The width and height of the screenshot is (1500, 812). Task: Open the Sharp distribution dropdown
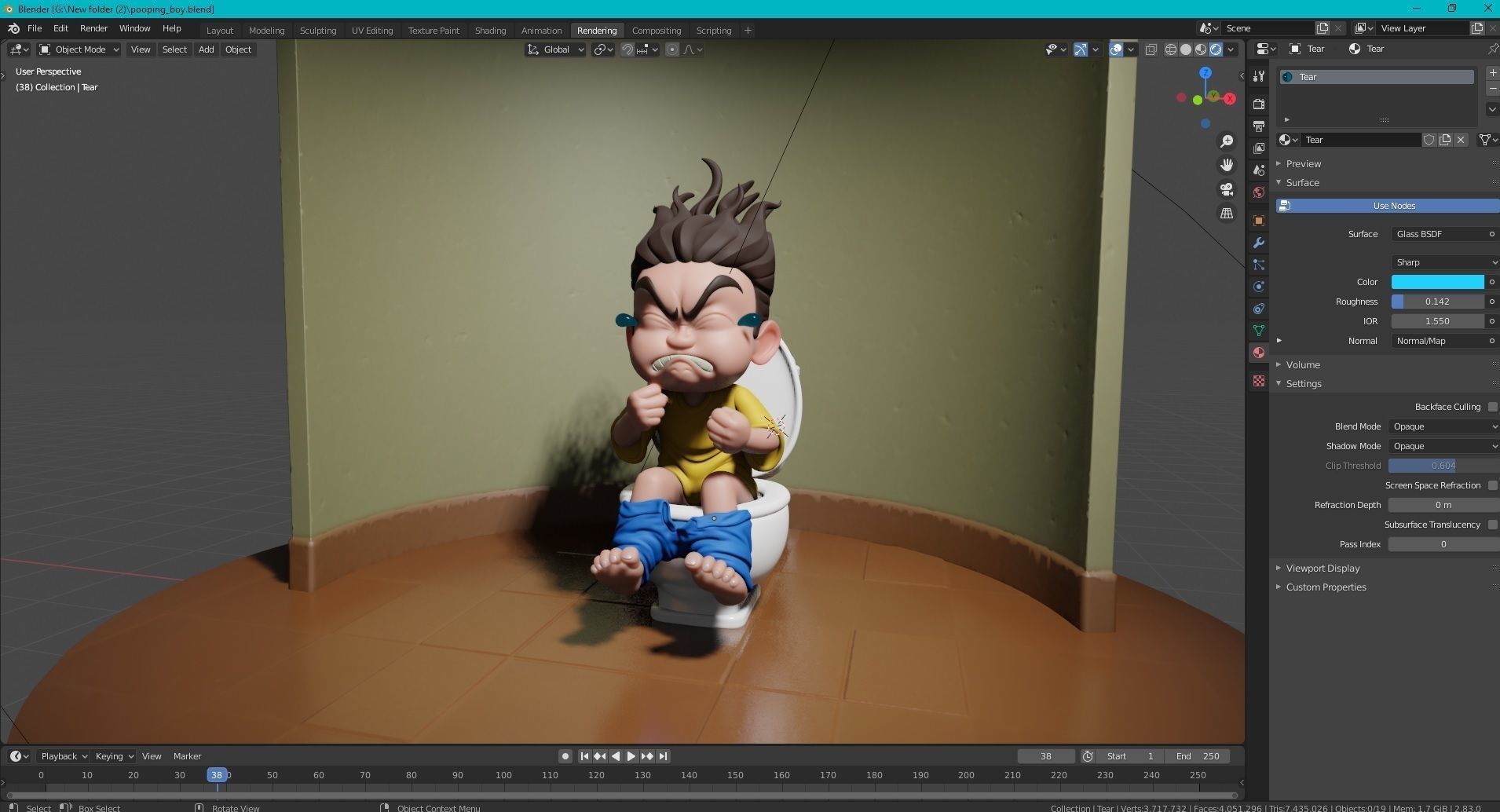tap(1445, 262)
